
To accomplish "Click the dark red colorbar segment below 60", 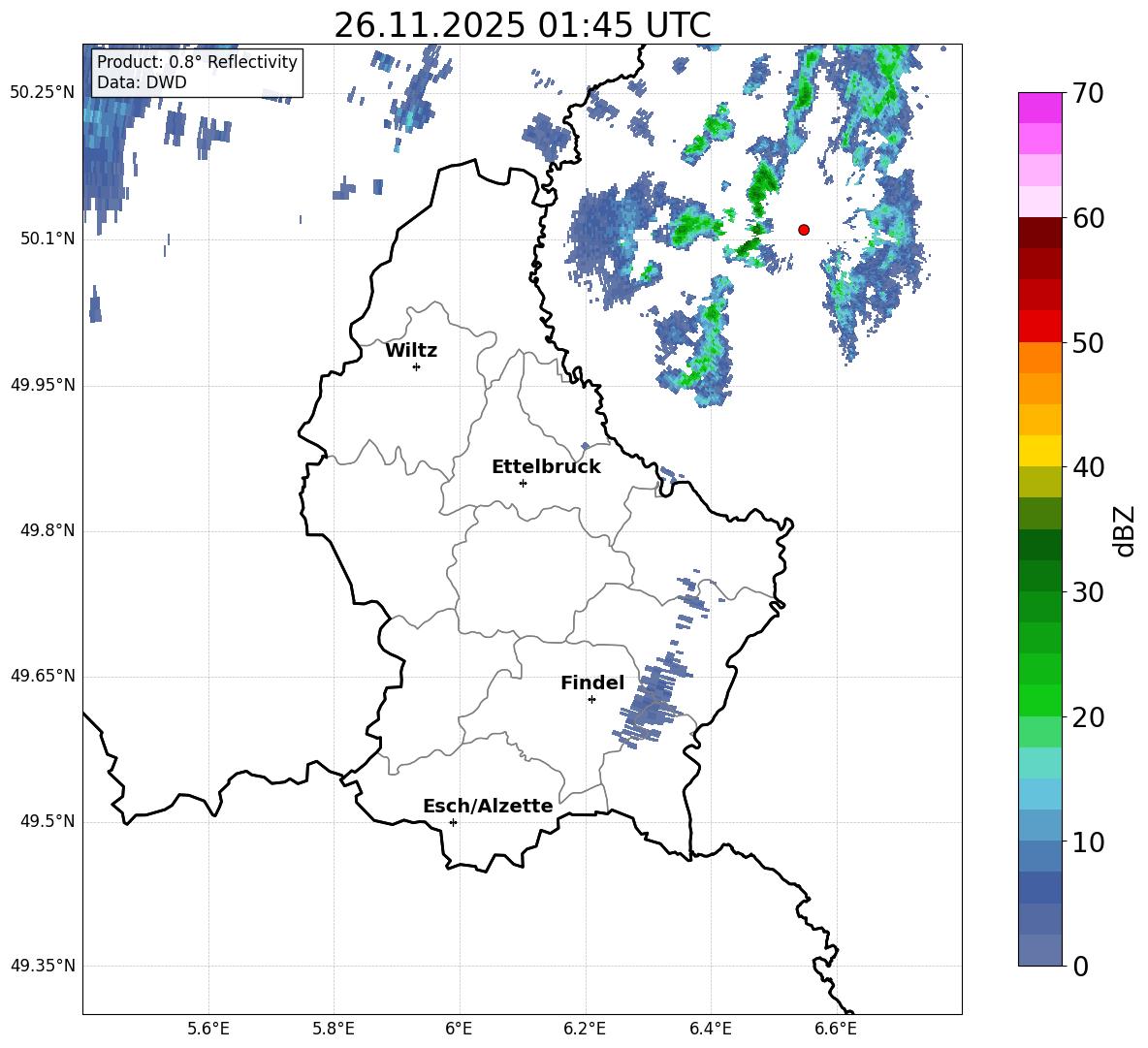I will click(1039, 233).
